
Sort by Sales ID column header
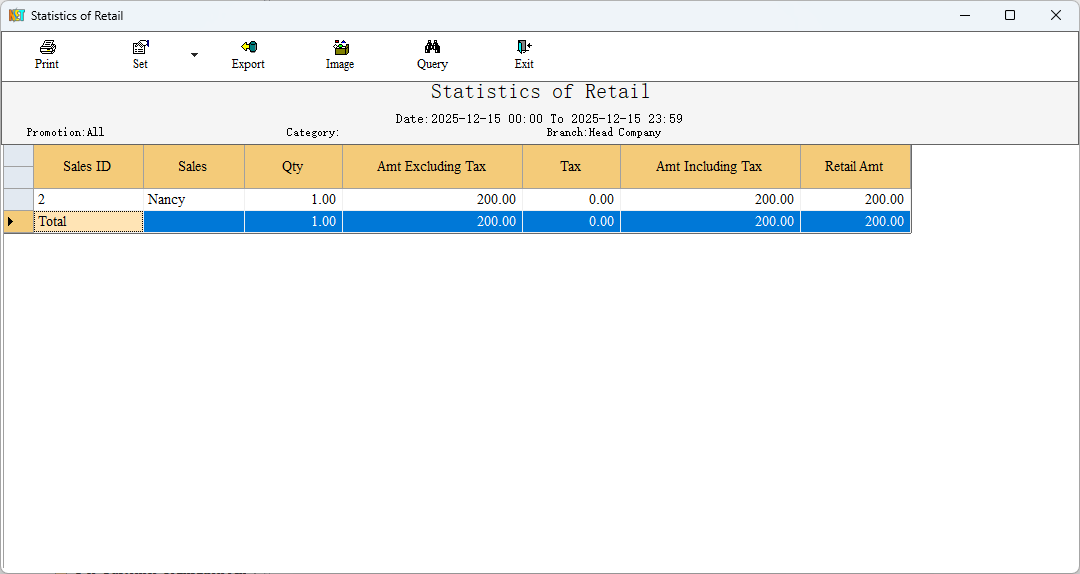(x=87, y=167)
